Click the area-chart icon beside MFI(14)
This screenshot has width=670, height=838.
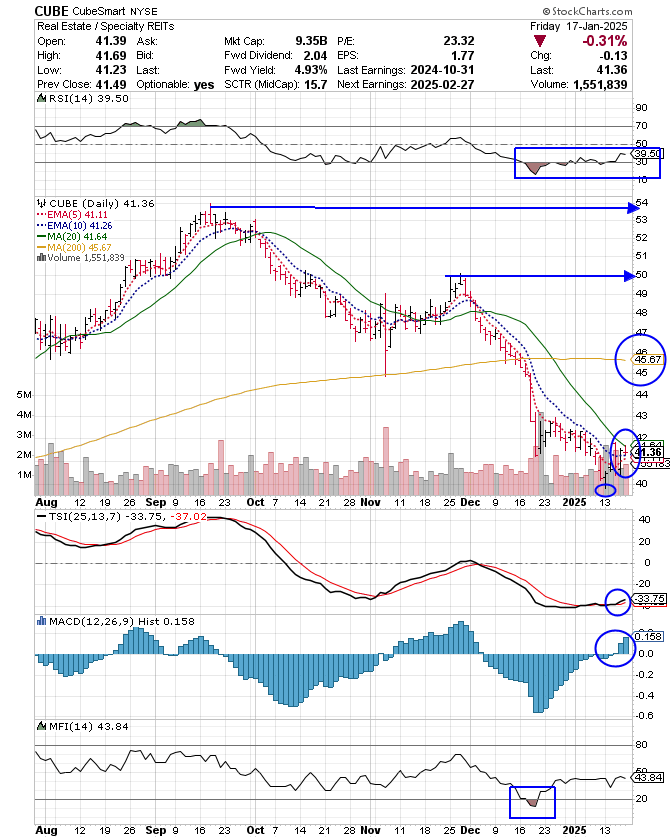click(x=42, y=726)
